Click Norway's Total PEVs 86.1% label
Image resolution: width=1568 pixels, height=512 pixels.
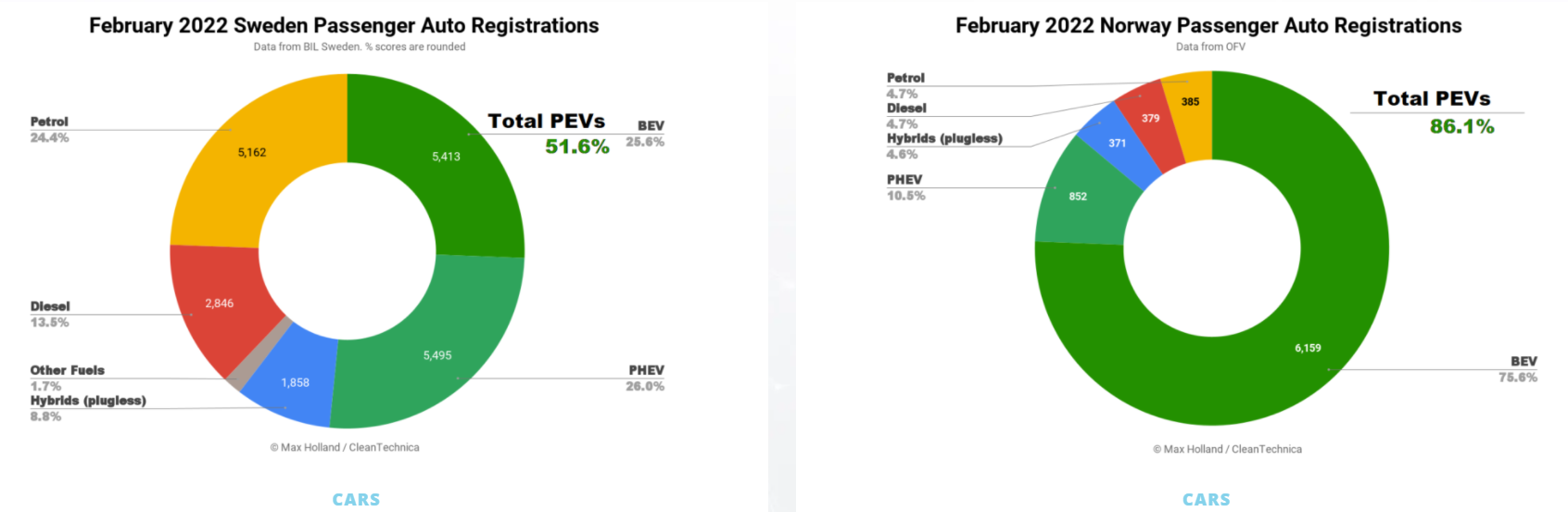click(1432, 111)
